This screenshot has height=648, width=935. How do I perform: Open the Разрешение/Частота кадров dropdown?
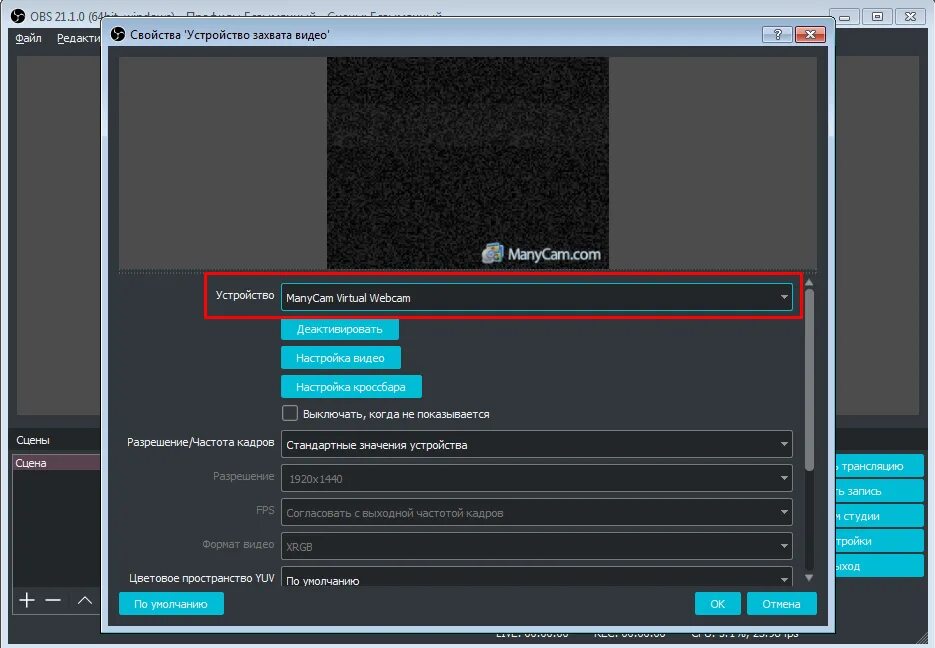(x=537, y=444)
